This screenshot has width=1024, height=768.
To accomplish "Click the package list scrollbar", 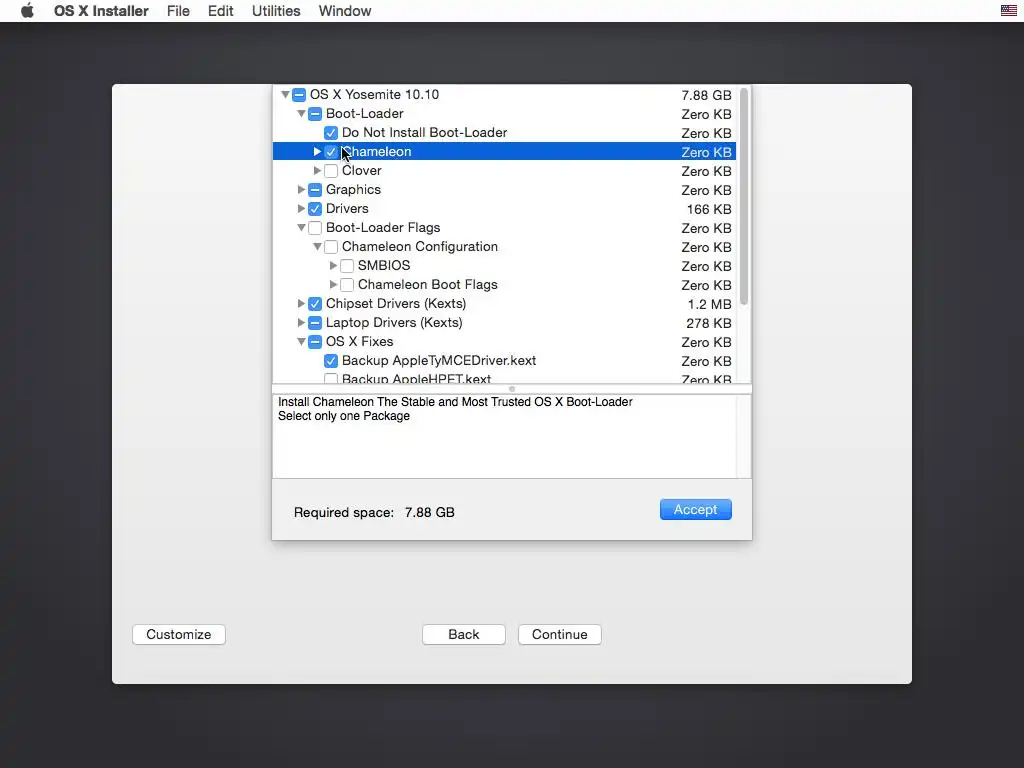I will click(744, 197).
